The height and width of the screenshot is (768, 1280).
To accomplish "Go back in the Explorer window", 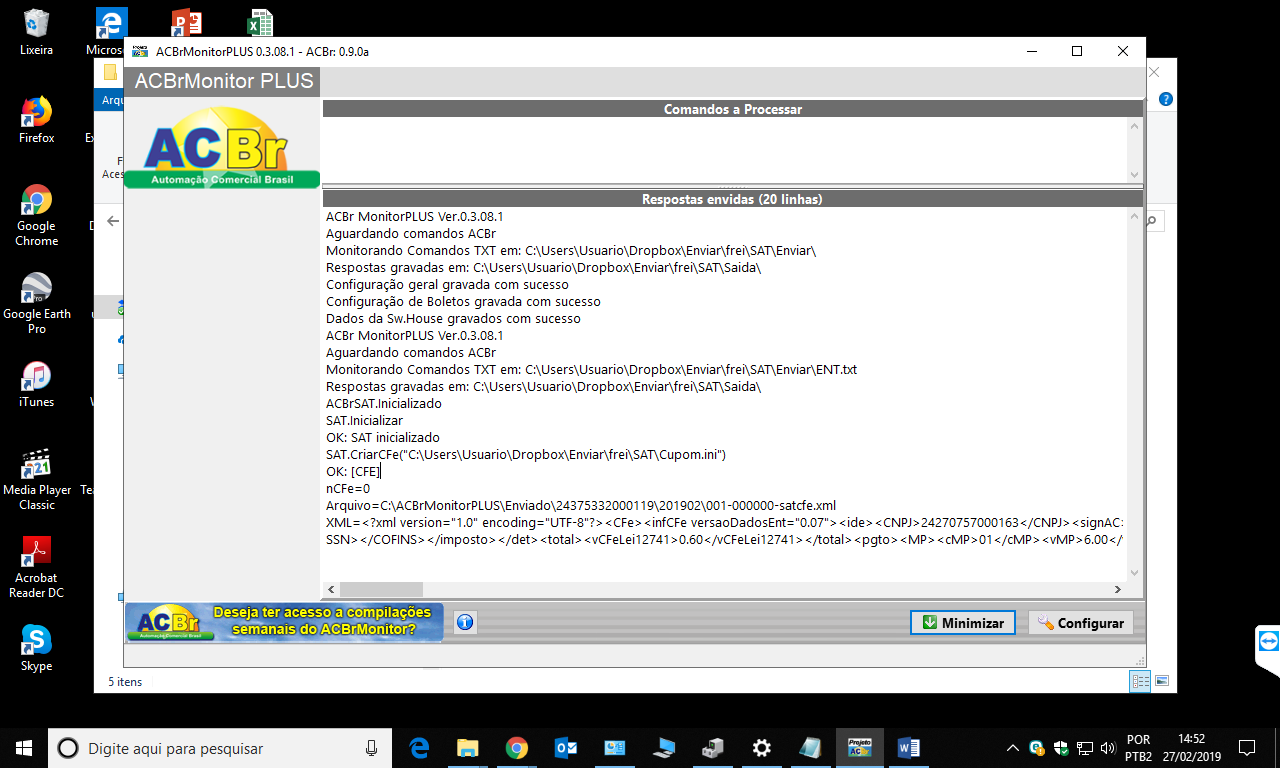I will click(113, 221).
